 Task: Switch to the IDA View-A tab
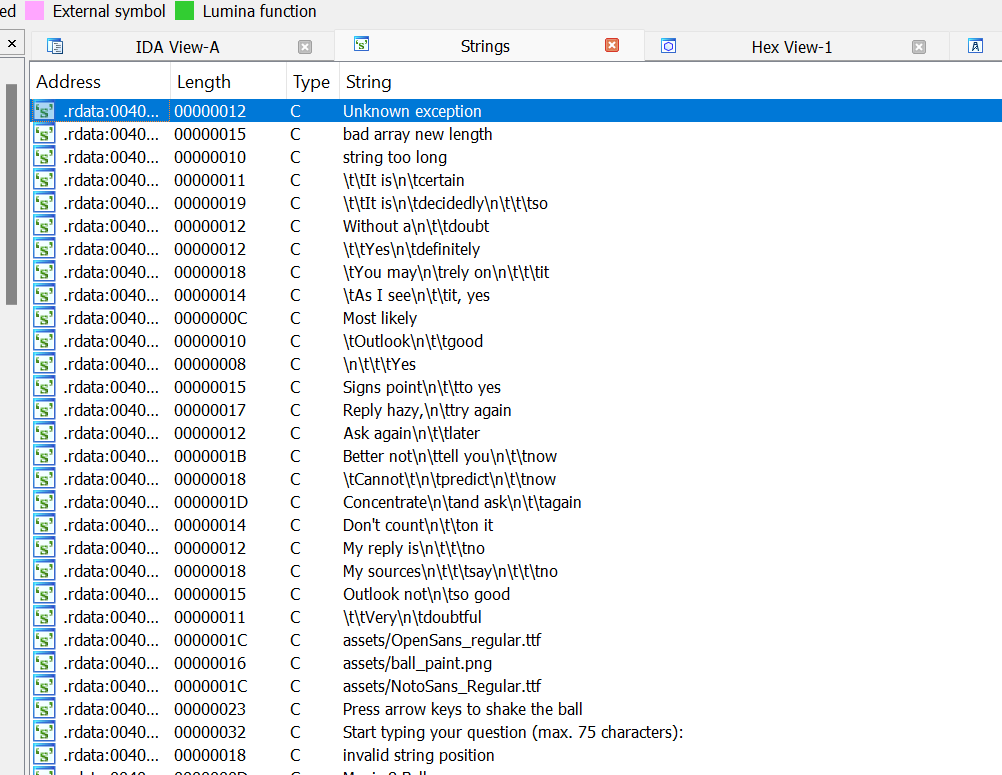point(177,47)
